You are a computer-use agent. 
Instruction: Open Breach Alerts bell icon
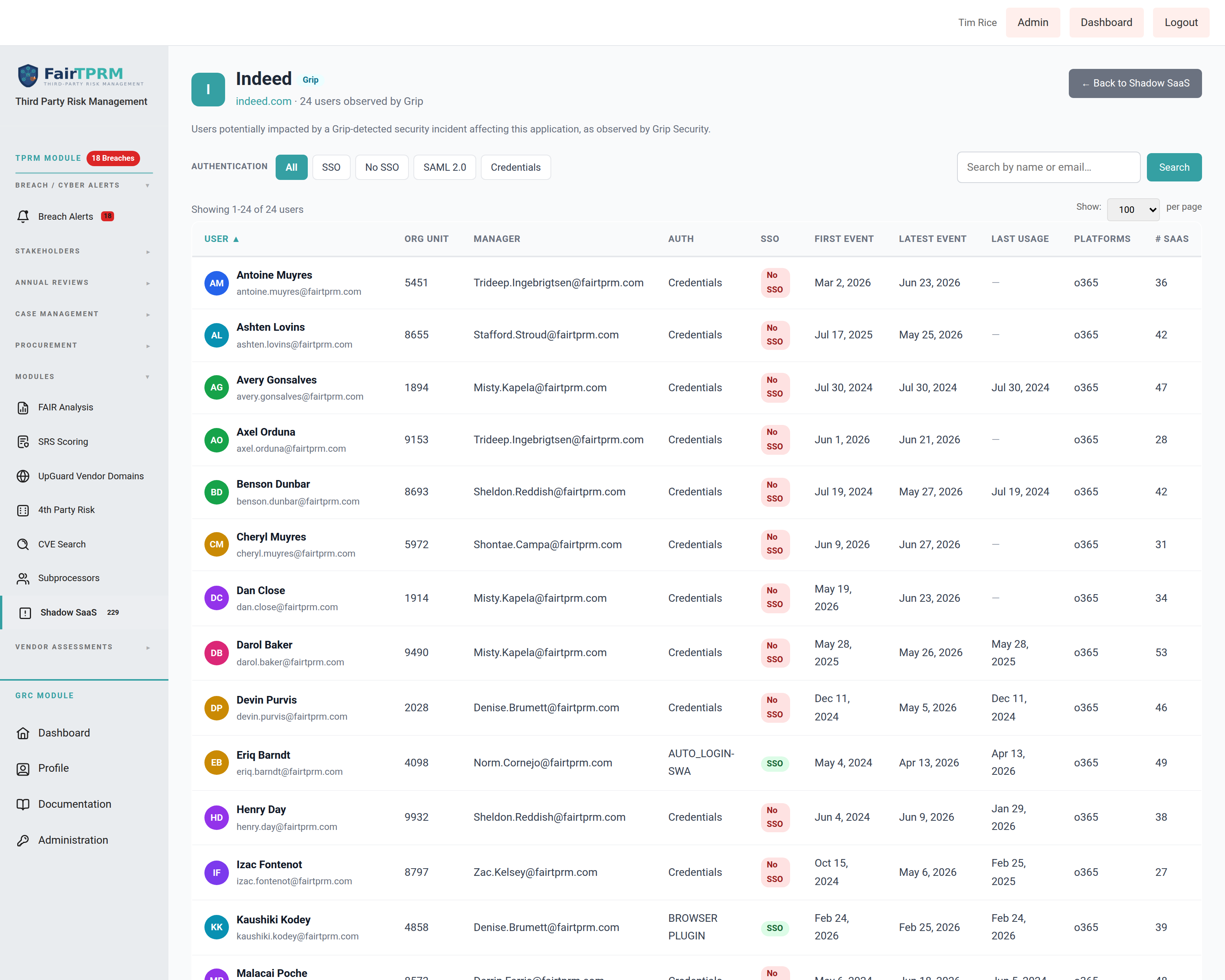pyautogui.click(x=23, y=216)
